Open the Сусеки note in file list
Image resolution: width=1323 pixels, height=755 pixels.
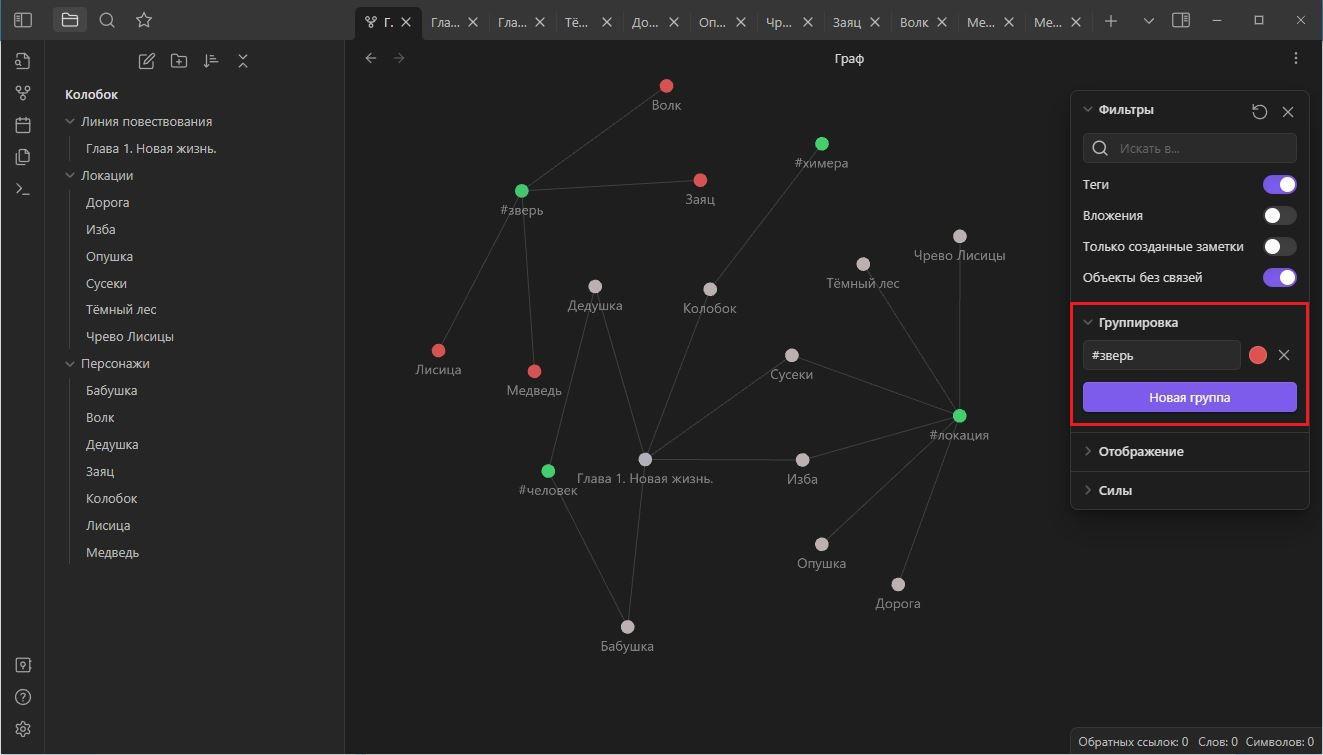point(106,283)
